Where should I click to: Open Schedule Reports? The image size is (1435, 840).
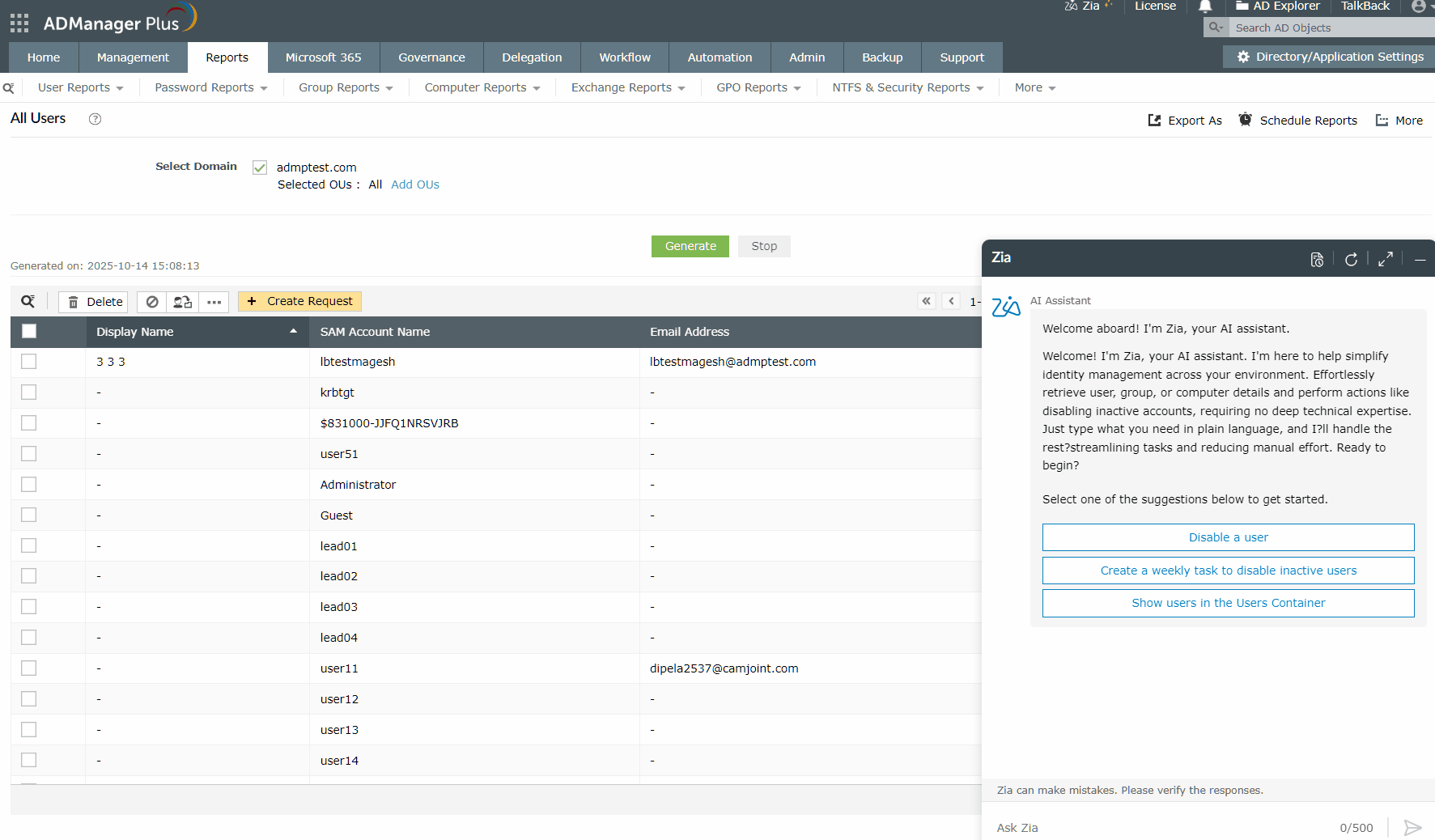(1297, 121)
